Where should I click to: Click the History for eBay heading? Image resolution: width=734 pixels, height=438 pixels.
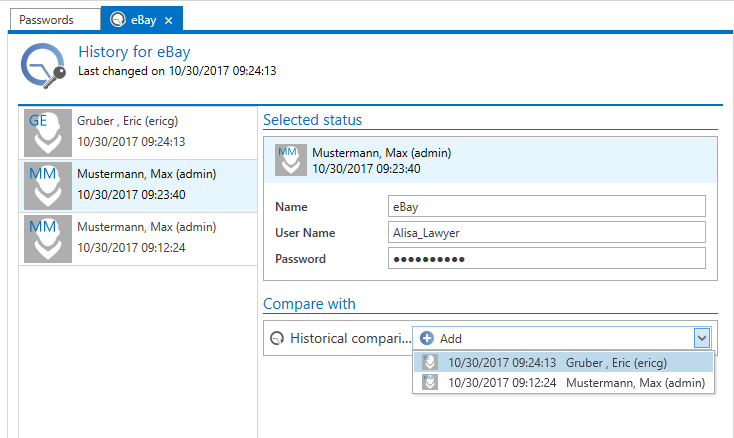click(134, 52)
